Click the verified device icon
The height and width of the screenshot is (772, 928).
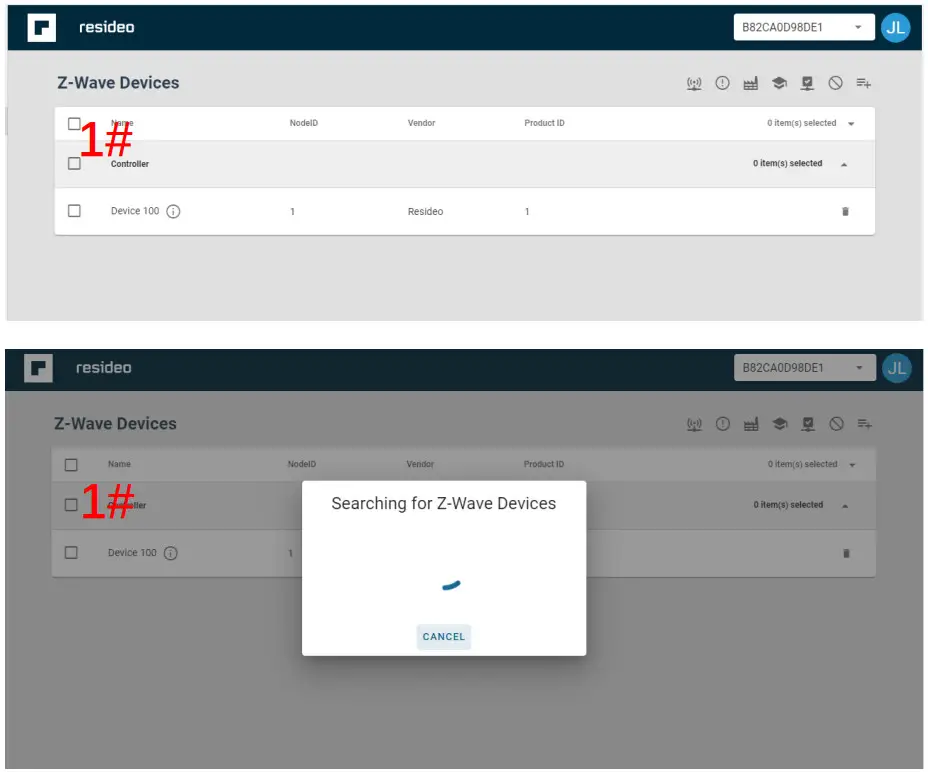pos(806,84)
